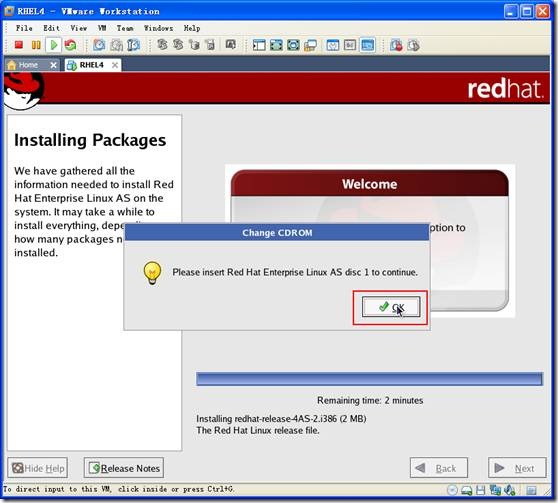Click the Show Sidebar view icon
The width and height of the screenshot is (558, 503).
tap(259, 45)
